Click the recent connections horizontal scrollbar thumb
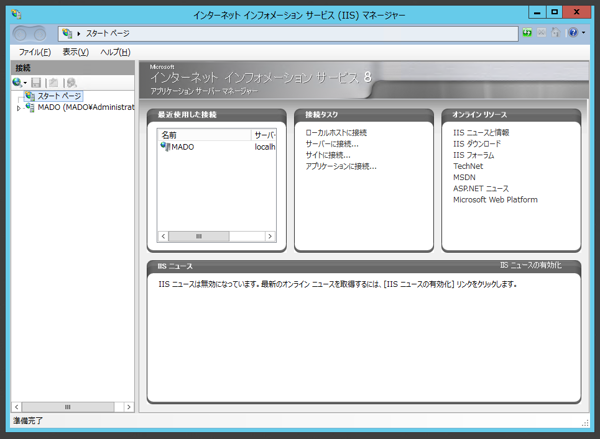This screenshot has width=600, height=439. pos(199,236)
